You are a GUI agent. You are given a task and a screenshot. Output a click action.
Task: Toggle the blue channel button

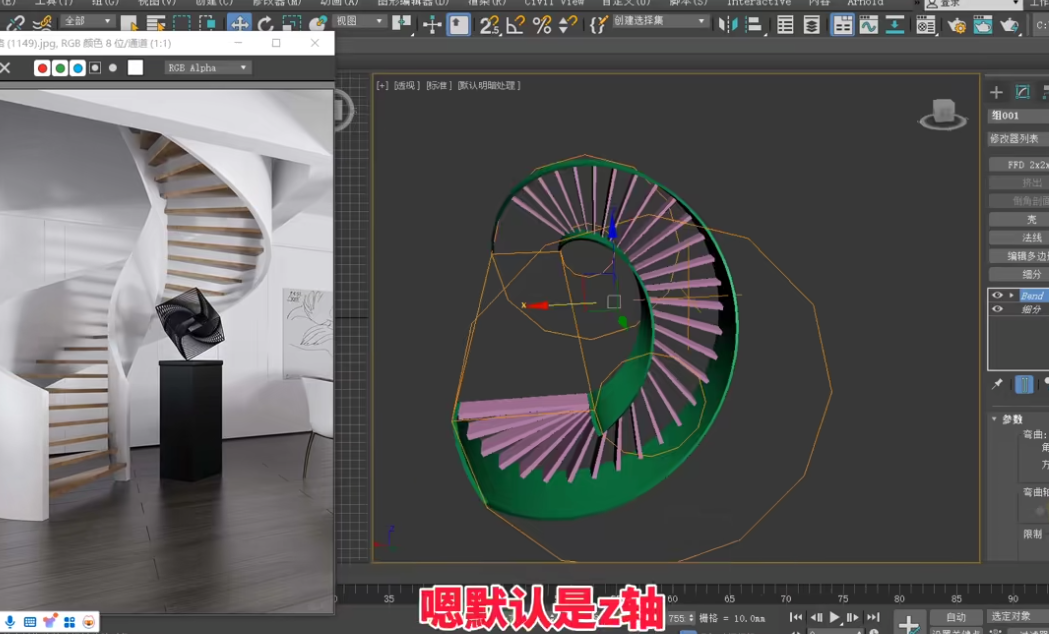78,68
